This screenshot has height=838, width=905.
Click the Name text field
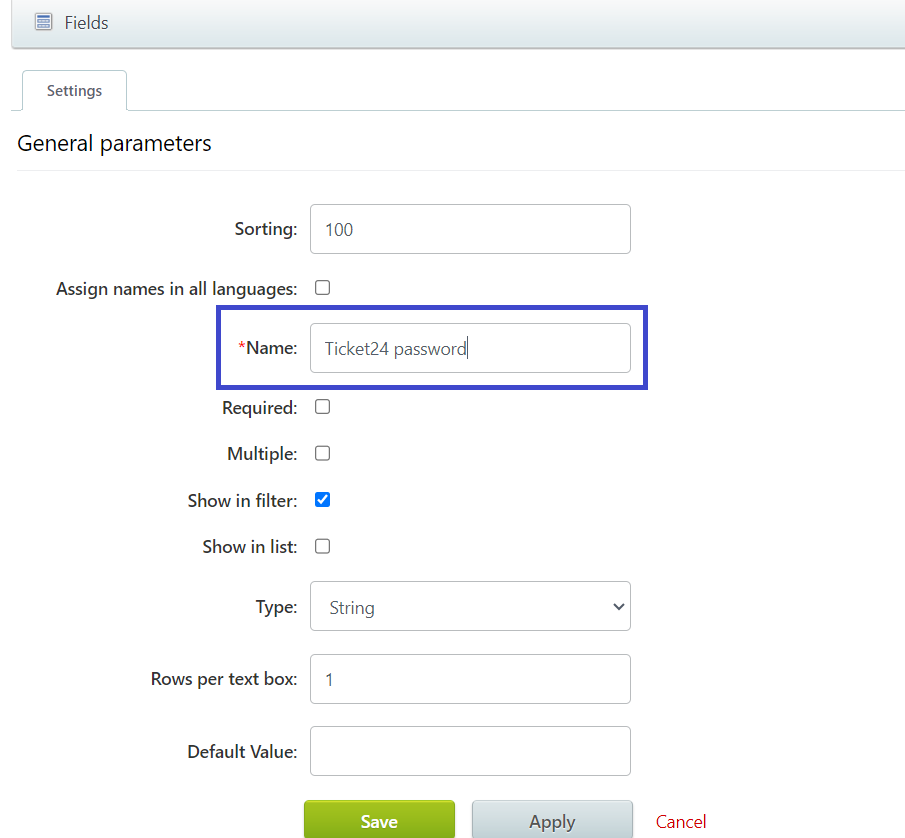click(470, 348)
